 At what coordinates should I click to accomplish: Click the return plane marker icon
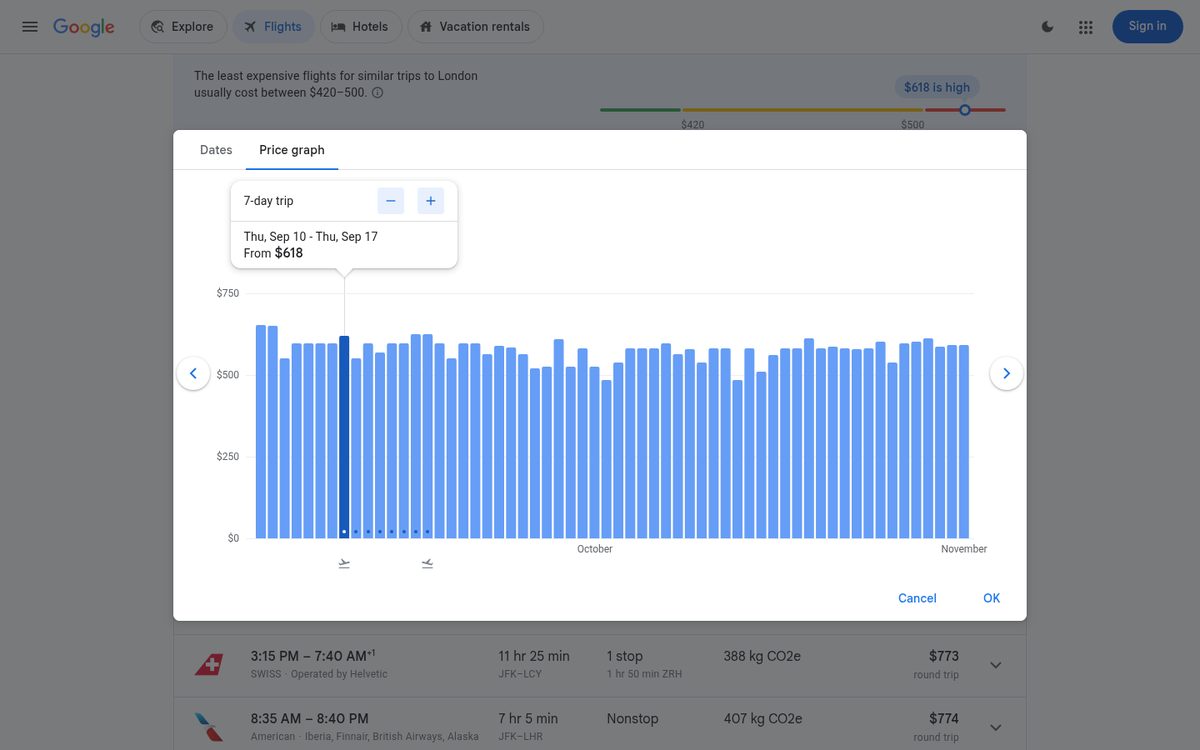[427, 564]
